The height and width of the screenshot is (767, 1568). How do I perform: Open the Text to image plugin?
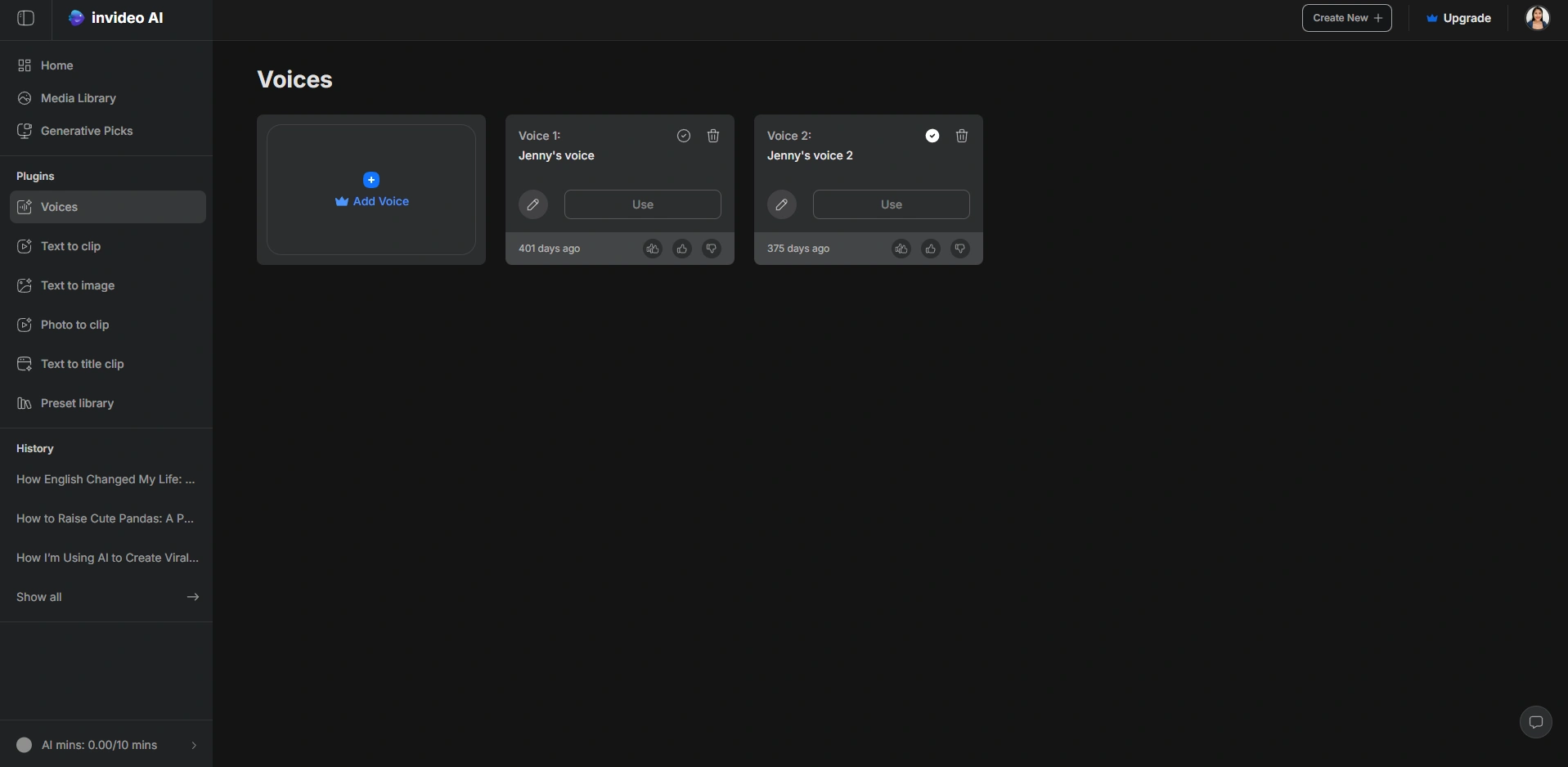(107, 285)
